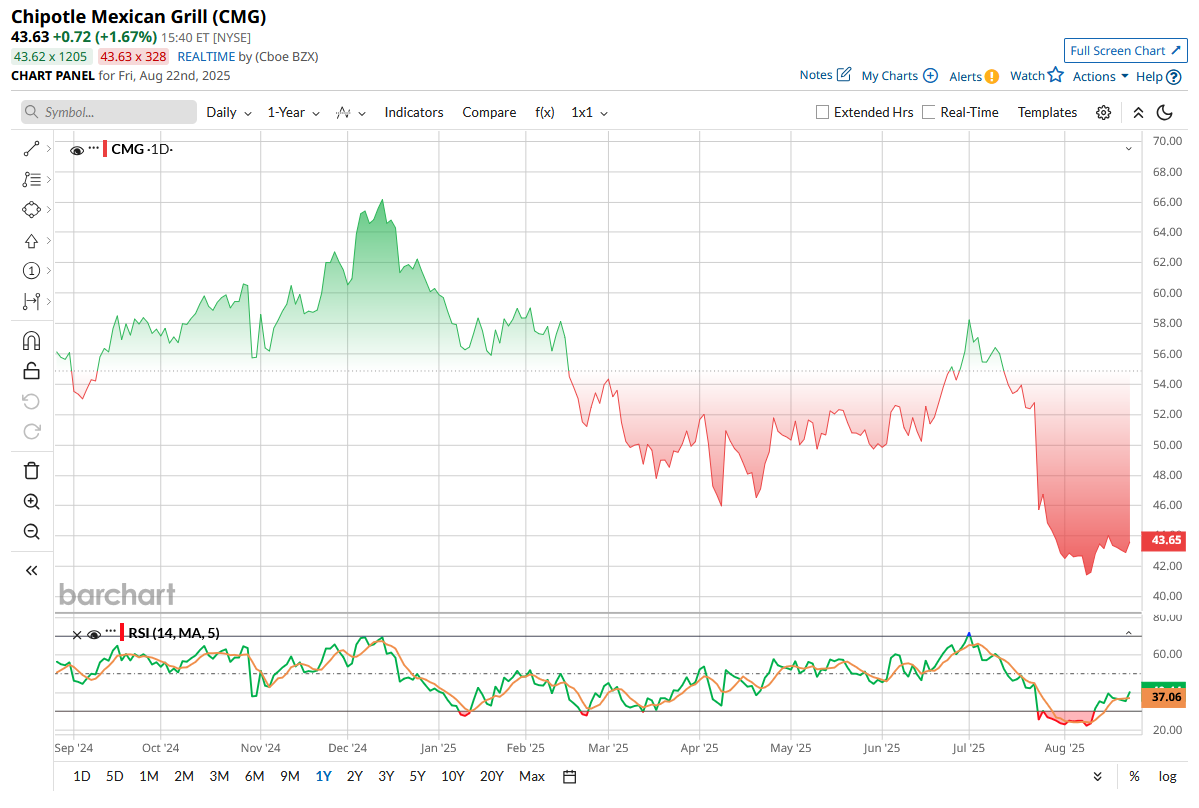Toggle the magnet snap mode

pyautogui.click(x=31, y=340)
